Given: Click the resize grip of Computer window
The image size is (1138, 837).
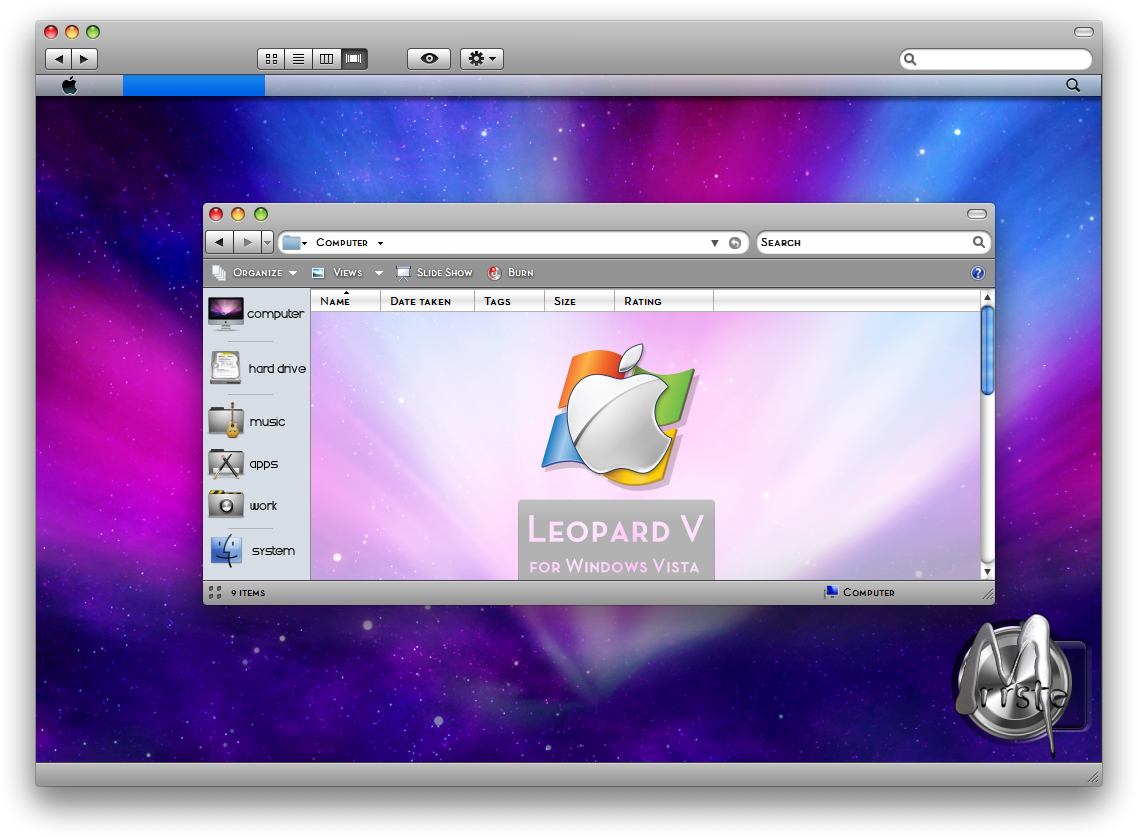Looking at the screenshot, I should 987,595.
